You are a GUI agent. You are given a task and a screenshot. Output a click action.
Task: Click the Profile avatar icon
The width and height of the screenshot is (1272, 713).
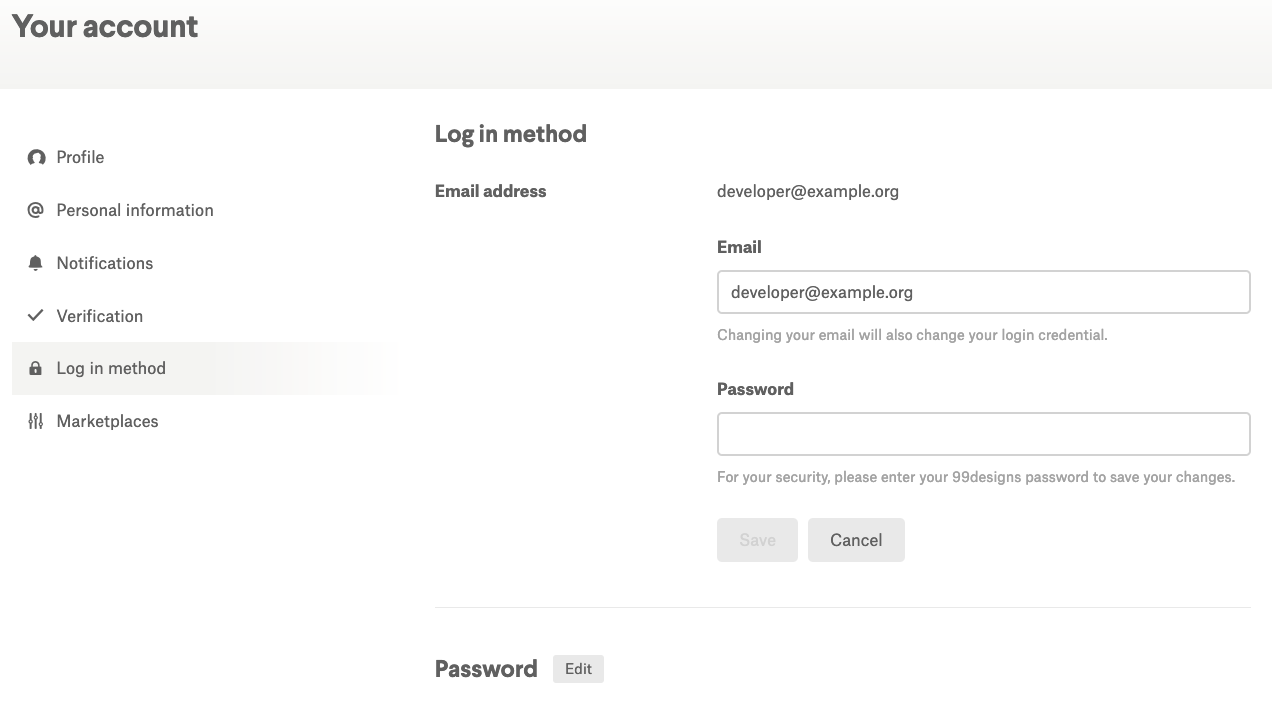(x=36, y=157)
